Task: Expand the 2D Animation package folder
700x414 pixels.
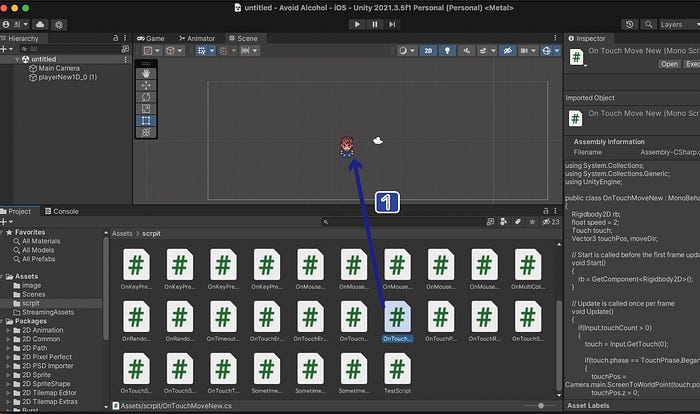Action: tap(8, 330)
